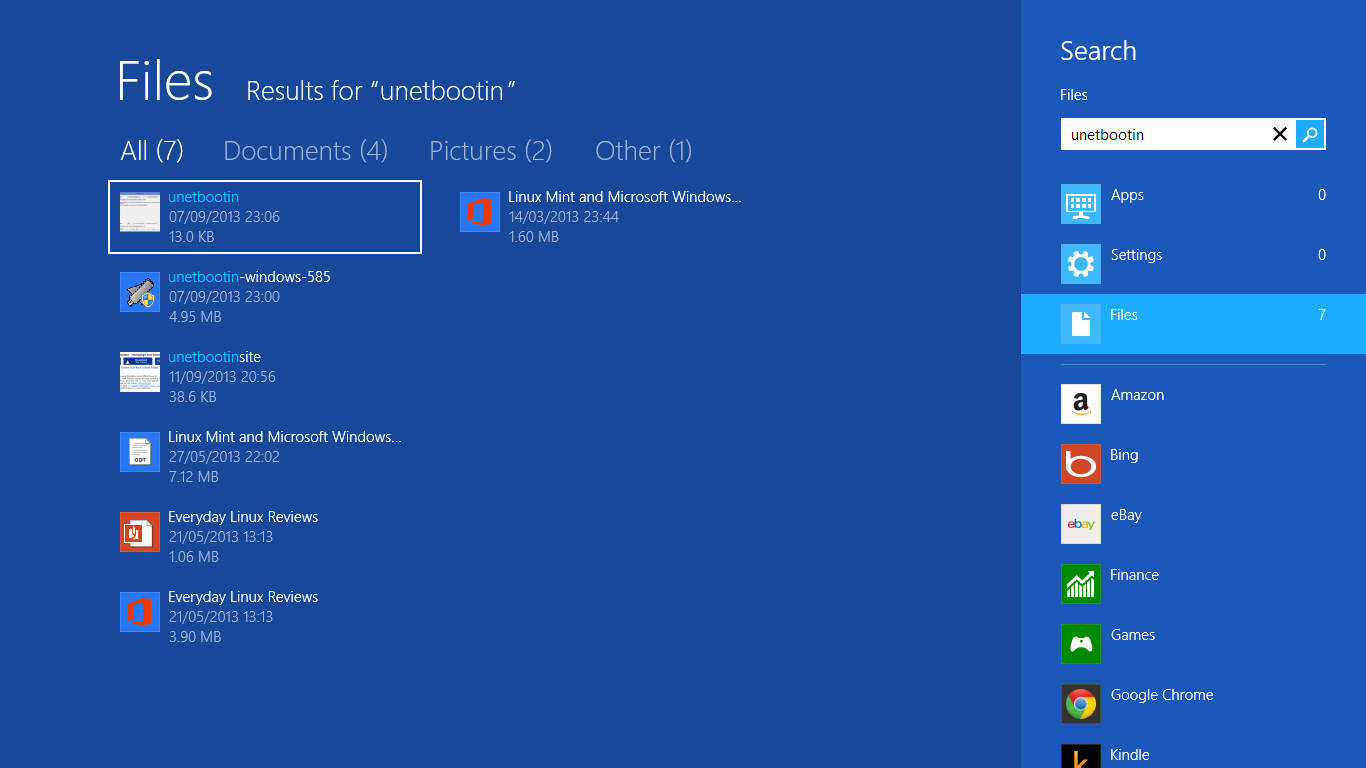Viewport: 1366px width, 768px height.
Task: Open Linux Mint file dated 14/03/2013
Action: click(x=625, y=197)
